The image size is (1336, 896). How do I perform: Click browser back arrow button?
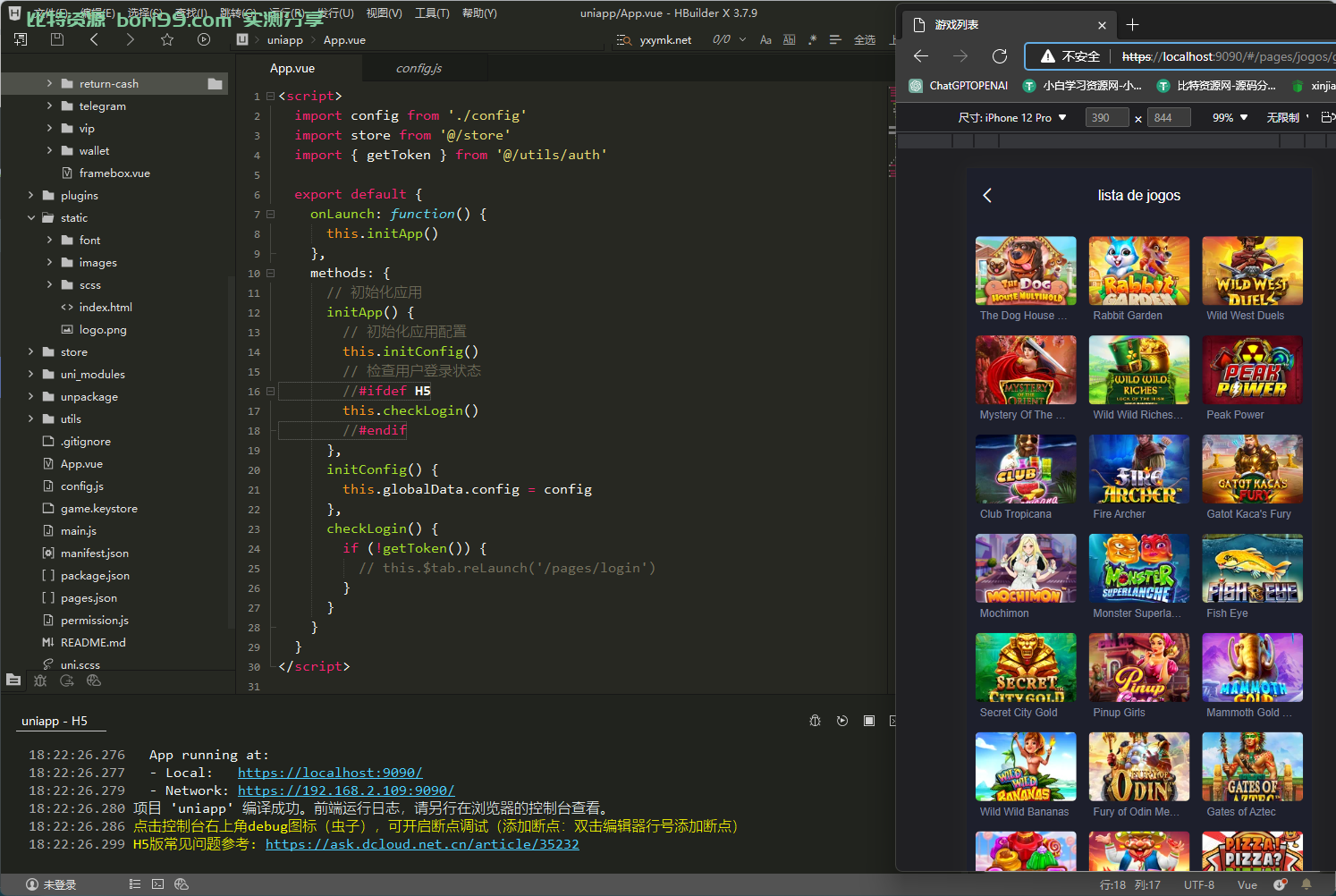[x=921, y=56]
